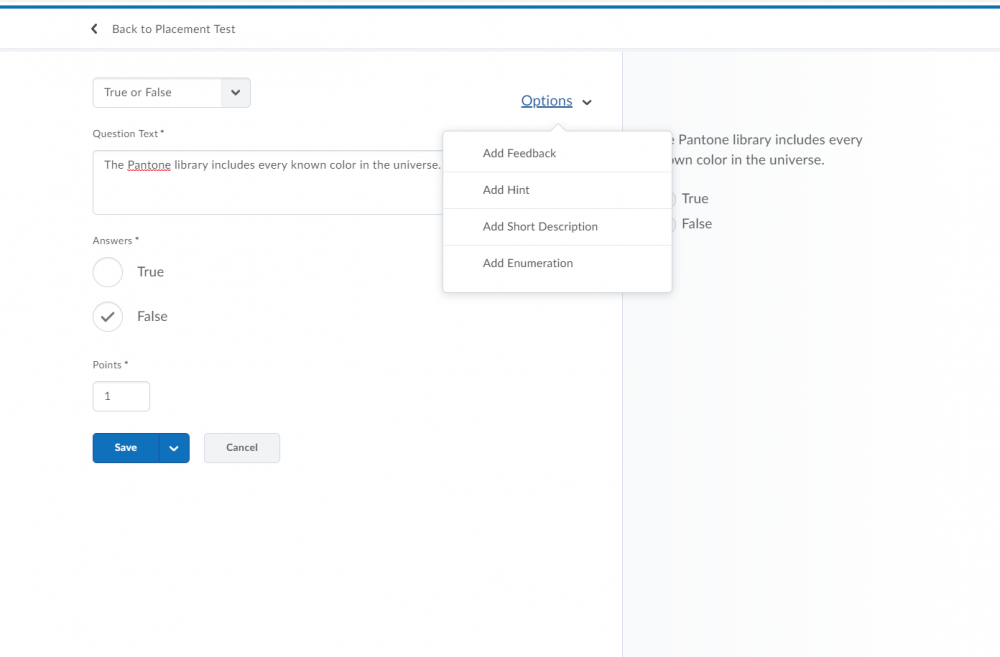
Task: Select the True radio button under Answers
Action: 107,272
